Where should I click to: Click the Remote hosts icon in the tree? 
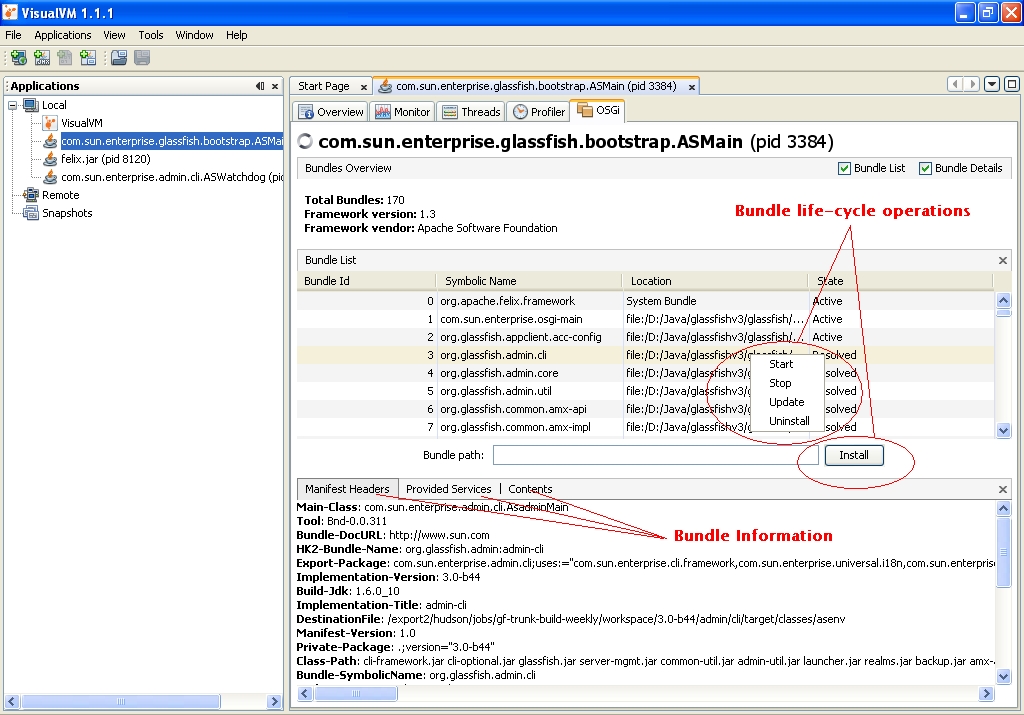(x=31, y=195)
